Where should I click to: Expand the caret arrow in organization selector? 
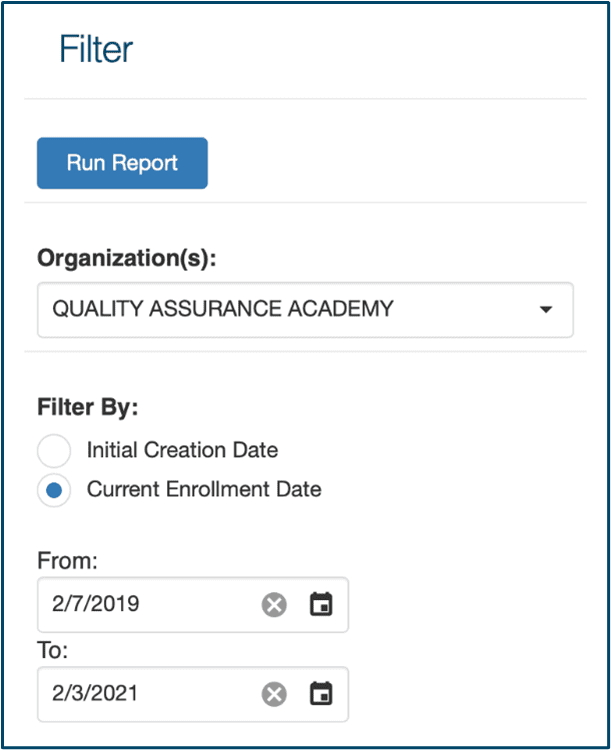point(546,309)
